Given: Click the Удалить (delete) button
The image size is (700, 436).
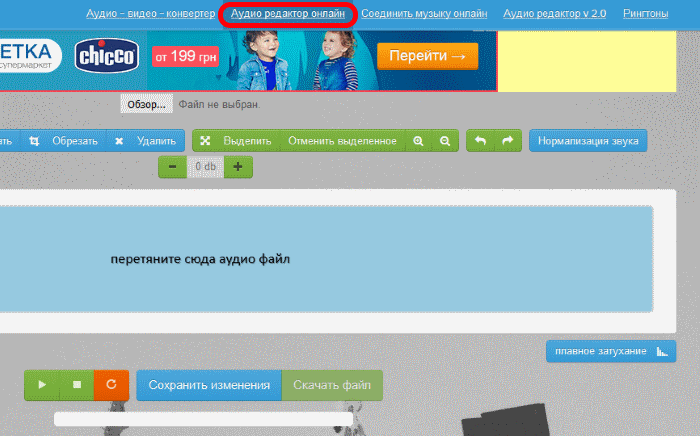Looking at the screenshot, I should [x=146, y=141].
